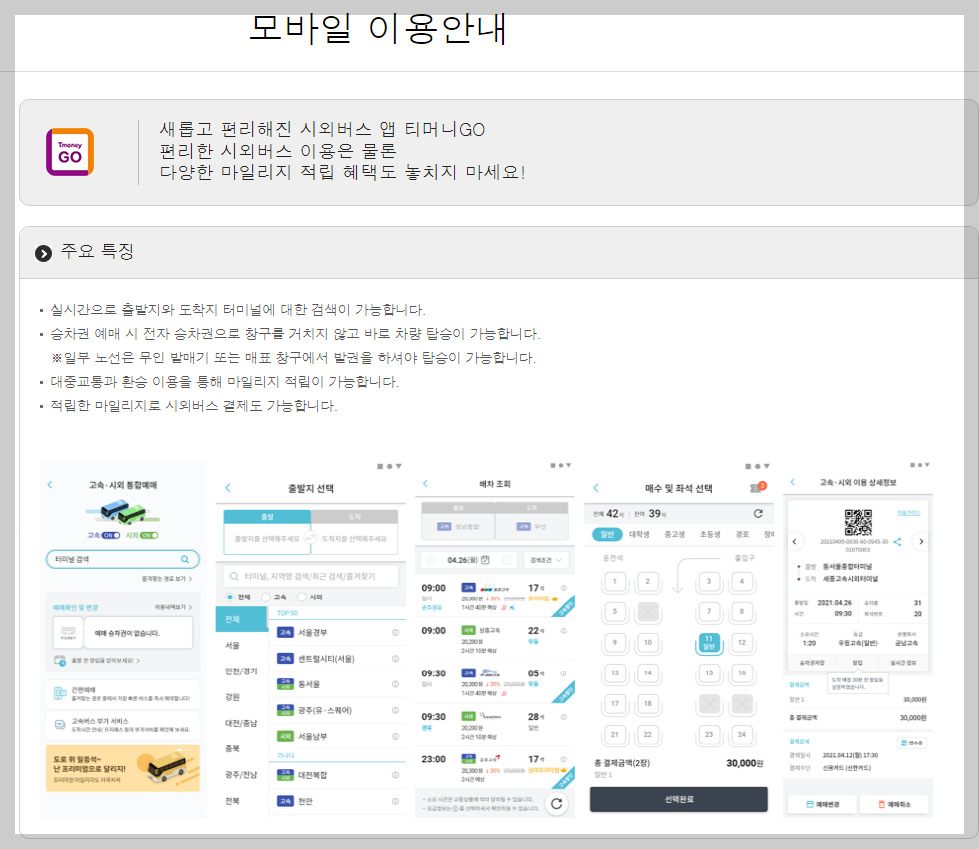The image size is (979, 849).
Task: Toggle the 시외 ON switch
Action: pos(149,535)
